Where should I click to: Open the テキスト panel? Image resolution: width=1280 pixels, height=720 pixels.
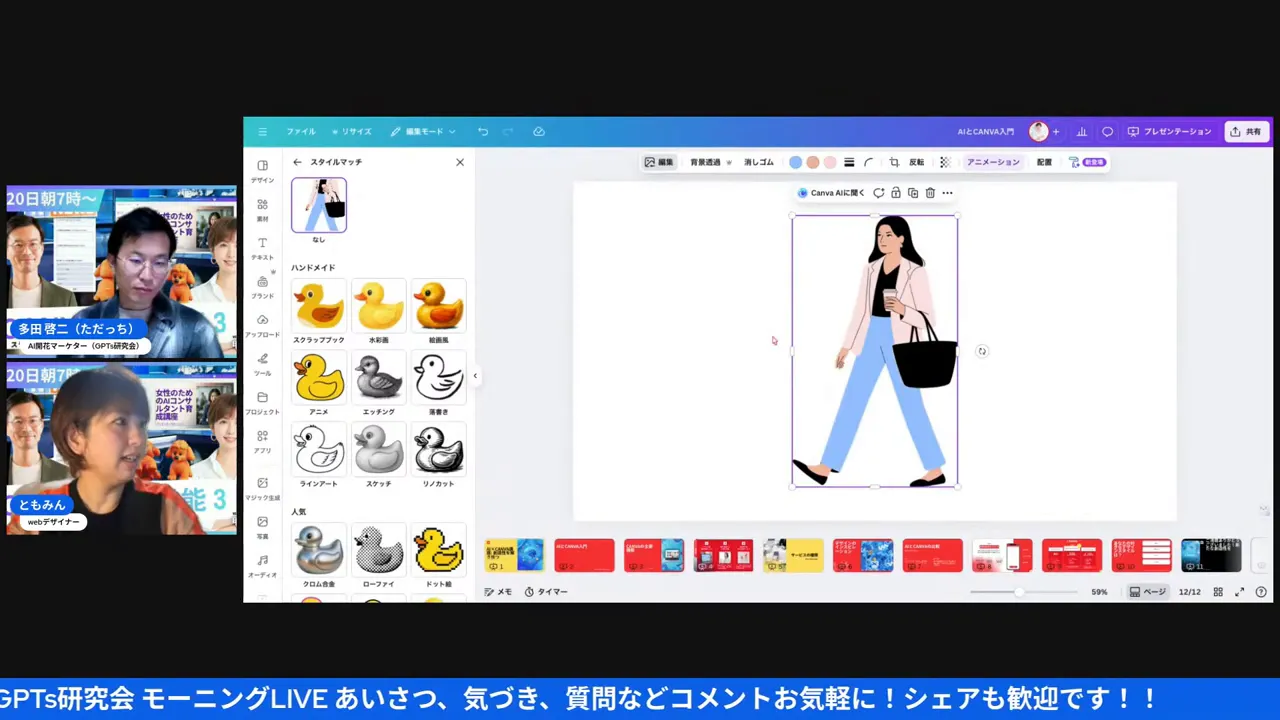262,249
